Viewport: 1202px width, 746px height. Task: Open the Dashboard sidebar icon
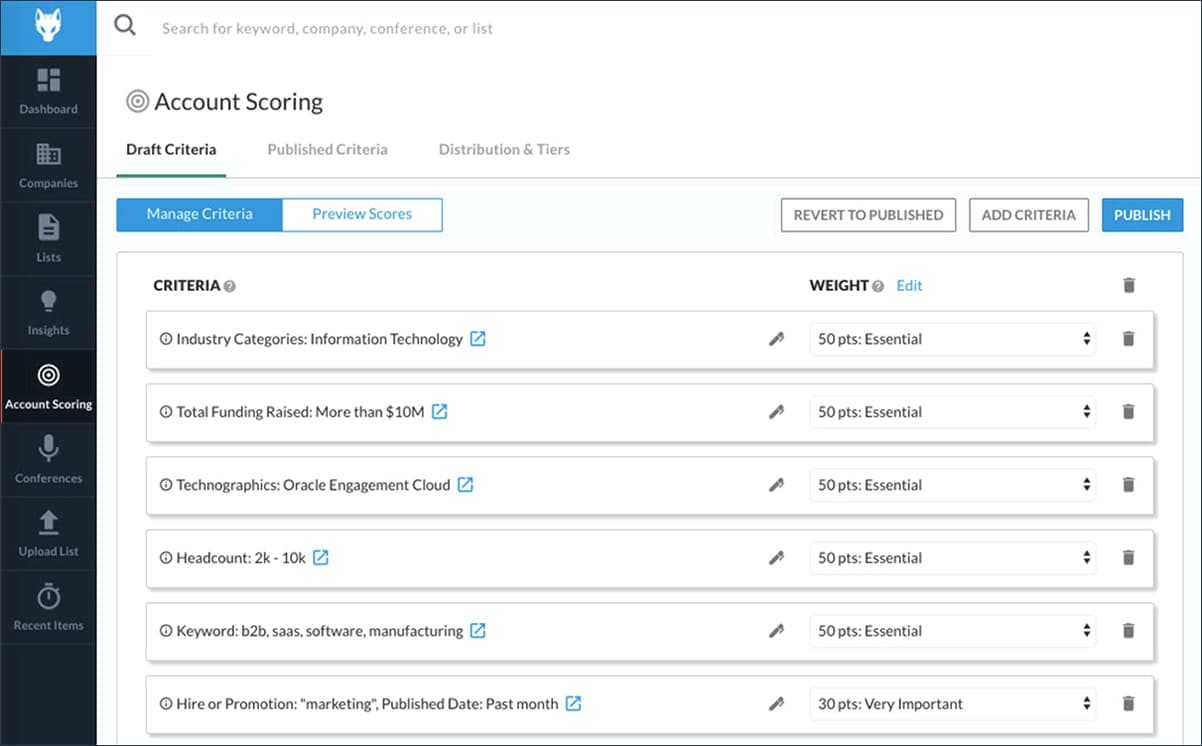pyautogui.click(x=48, y=81)
